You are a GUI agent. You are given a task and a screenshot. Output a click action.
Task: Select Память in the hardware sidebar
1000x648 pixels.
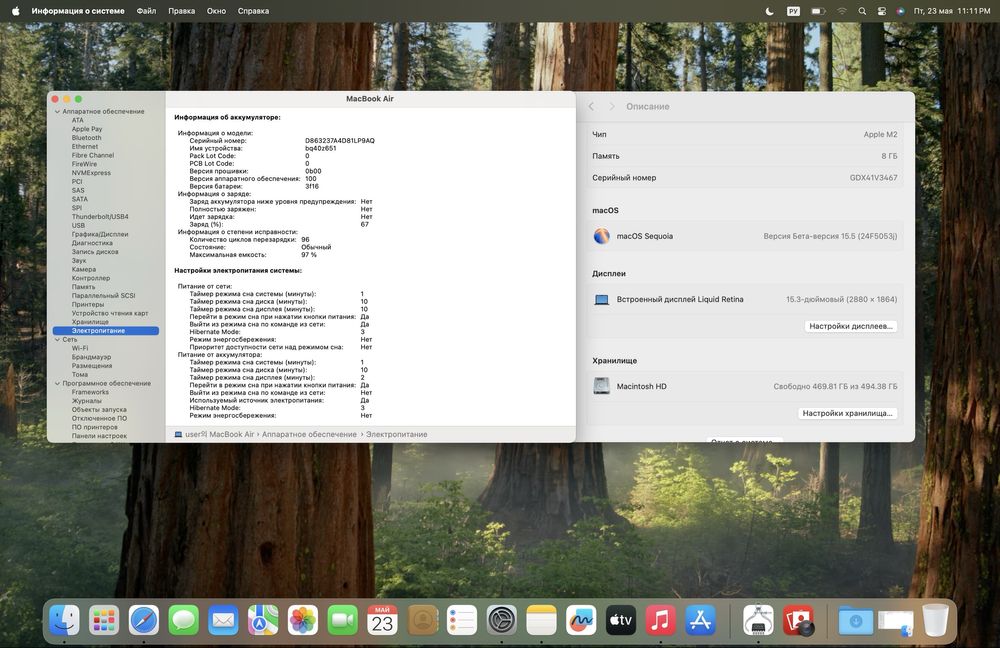click(x=84, y=287)
